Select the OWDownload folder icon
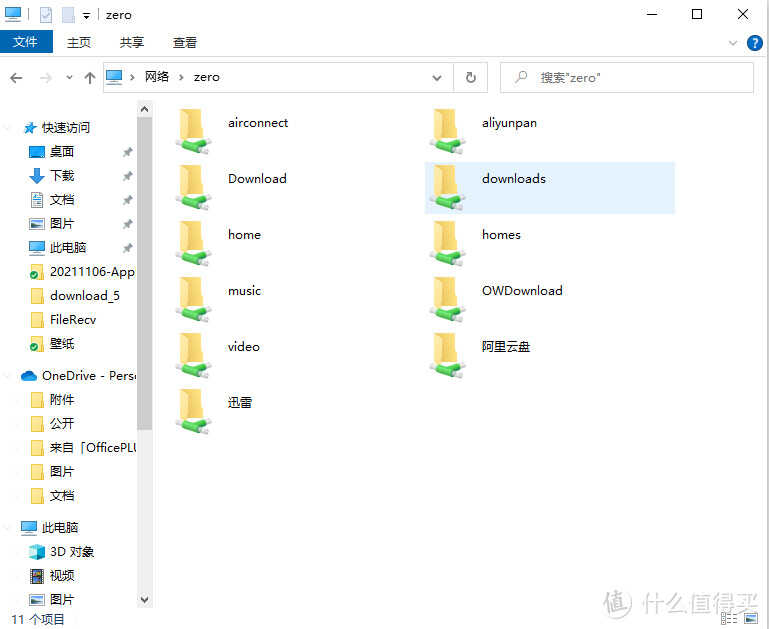The image size is (769, 629). [x=447, y=299]
